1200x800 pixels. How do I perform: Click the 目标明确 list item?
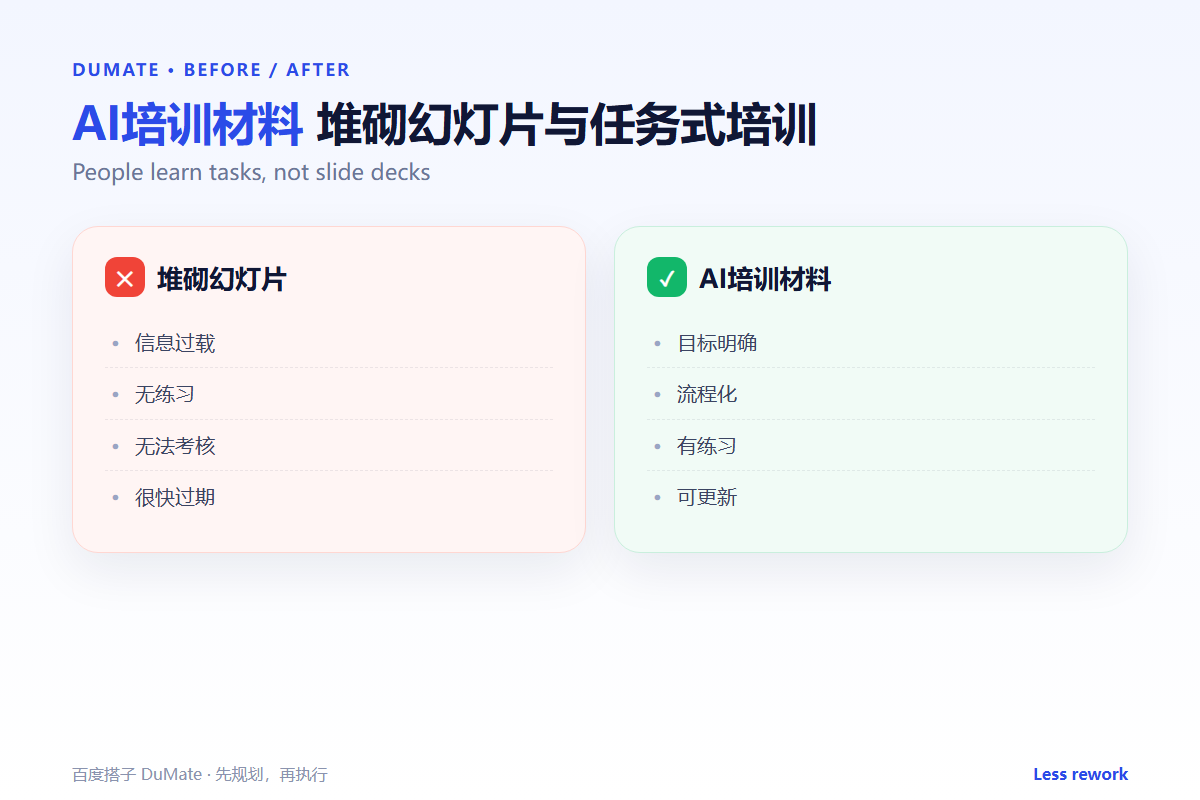point(871,343)
